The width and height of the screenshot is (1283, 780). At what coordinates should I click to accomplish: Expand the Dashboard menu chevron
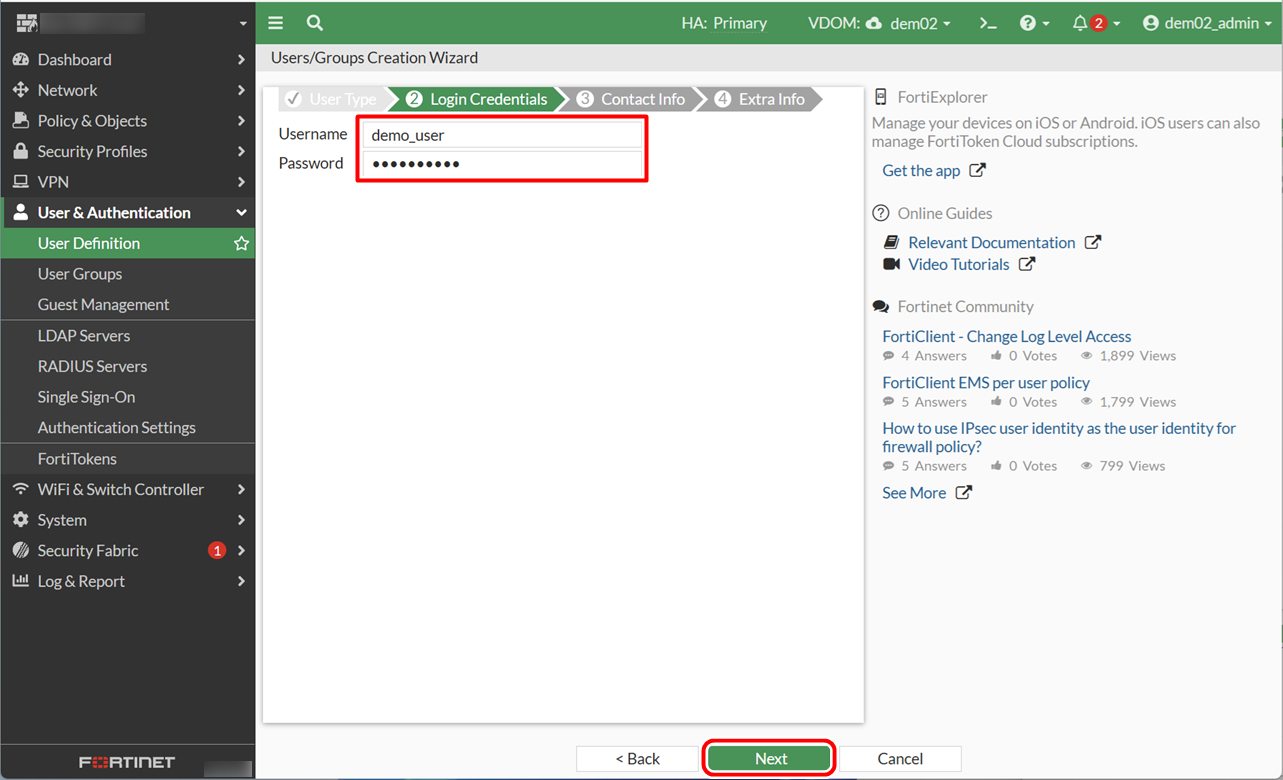coord(241,60)
